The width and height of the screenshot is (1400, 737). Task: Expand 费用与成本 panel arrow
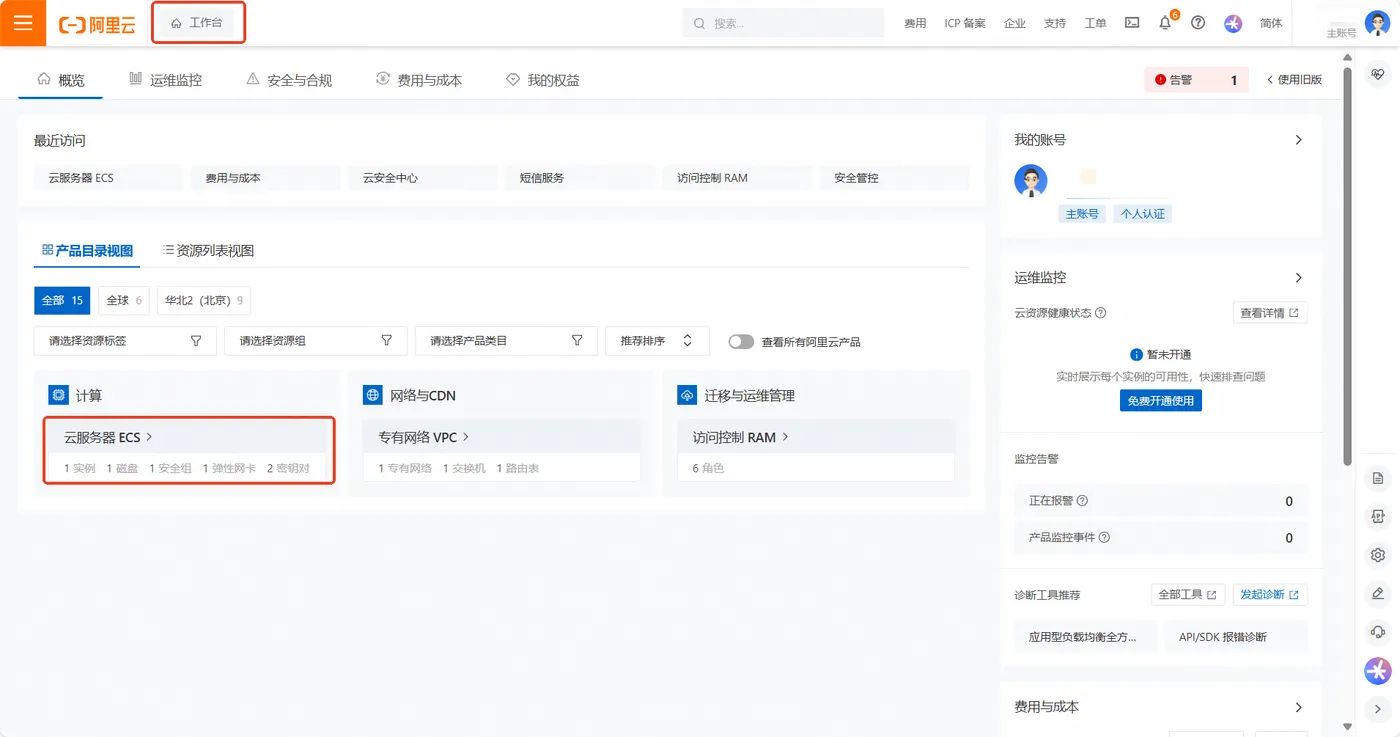(1299, 707)
